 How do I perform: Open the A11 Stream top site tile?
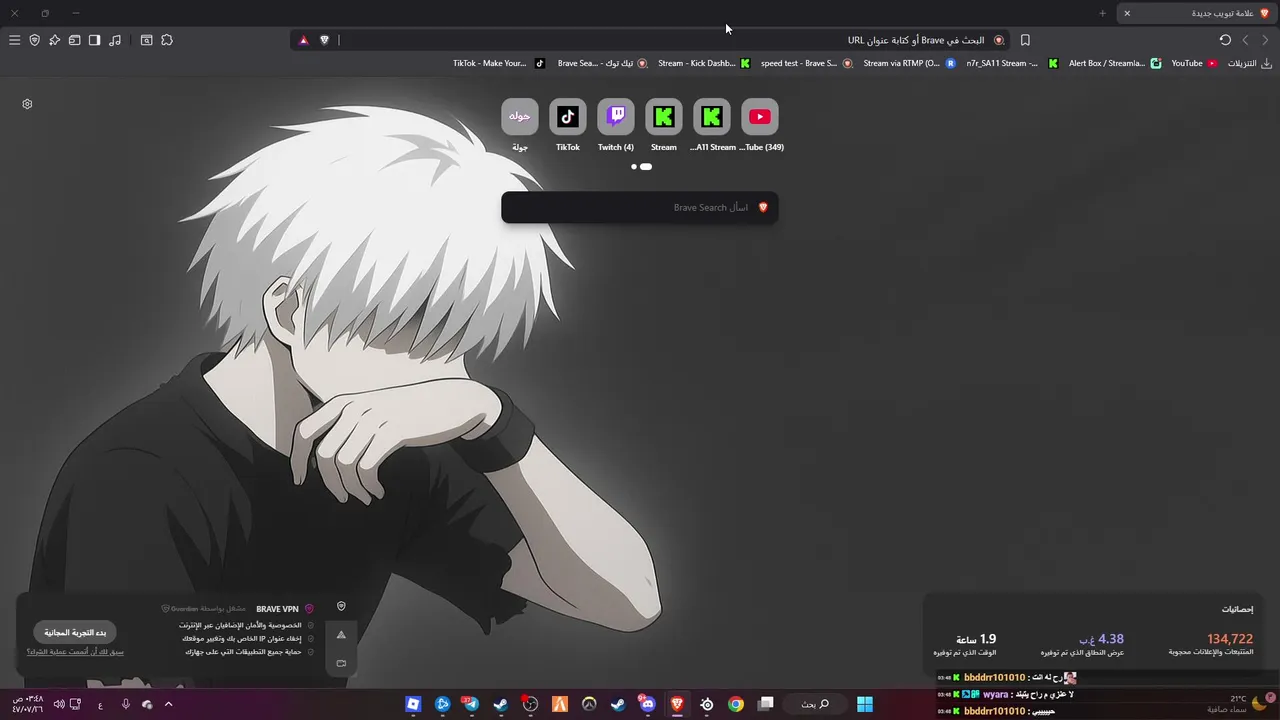pos(712,125)
